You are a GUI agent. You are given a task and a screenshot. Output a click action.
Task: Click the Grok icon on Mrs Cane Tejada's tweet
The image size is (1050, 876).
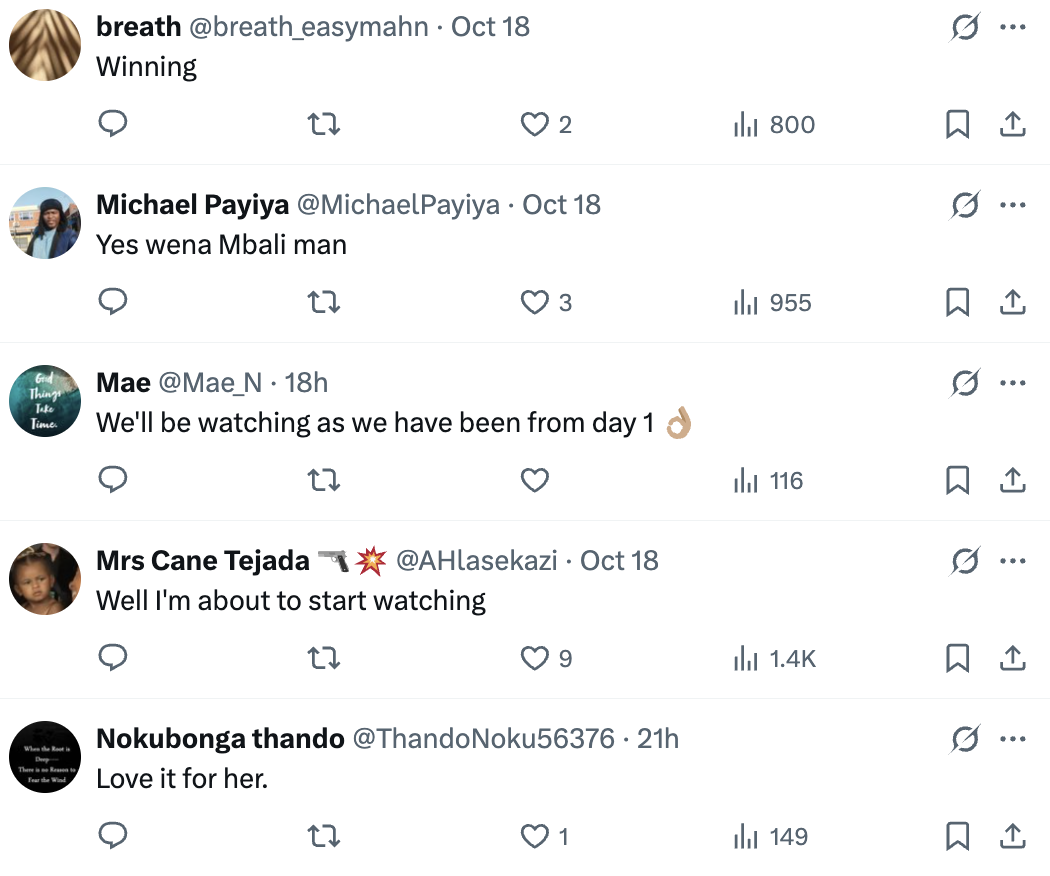click(964, 561)
